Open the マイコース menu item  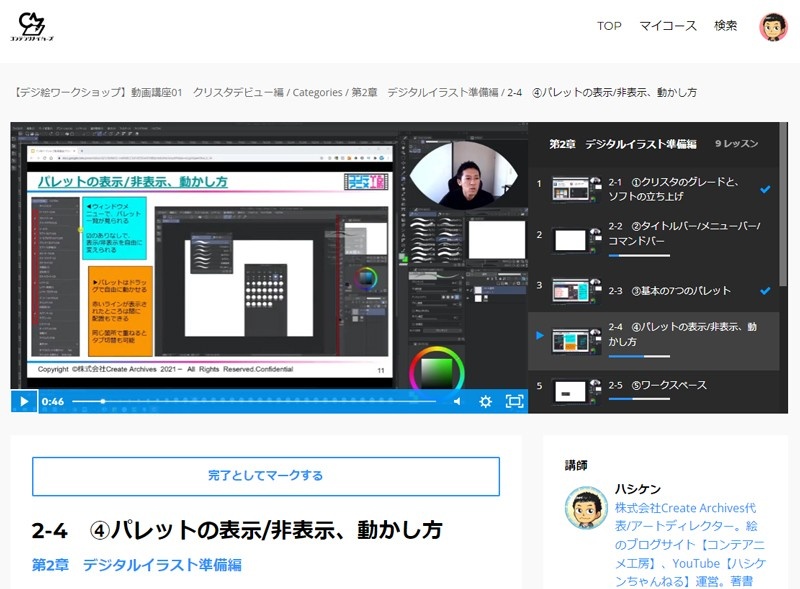click(668, 26)
